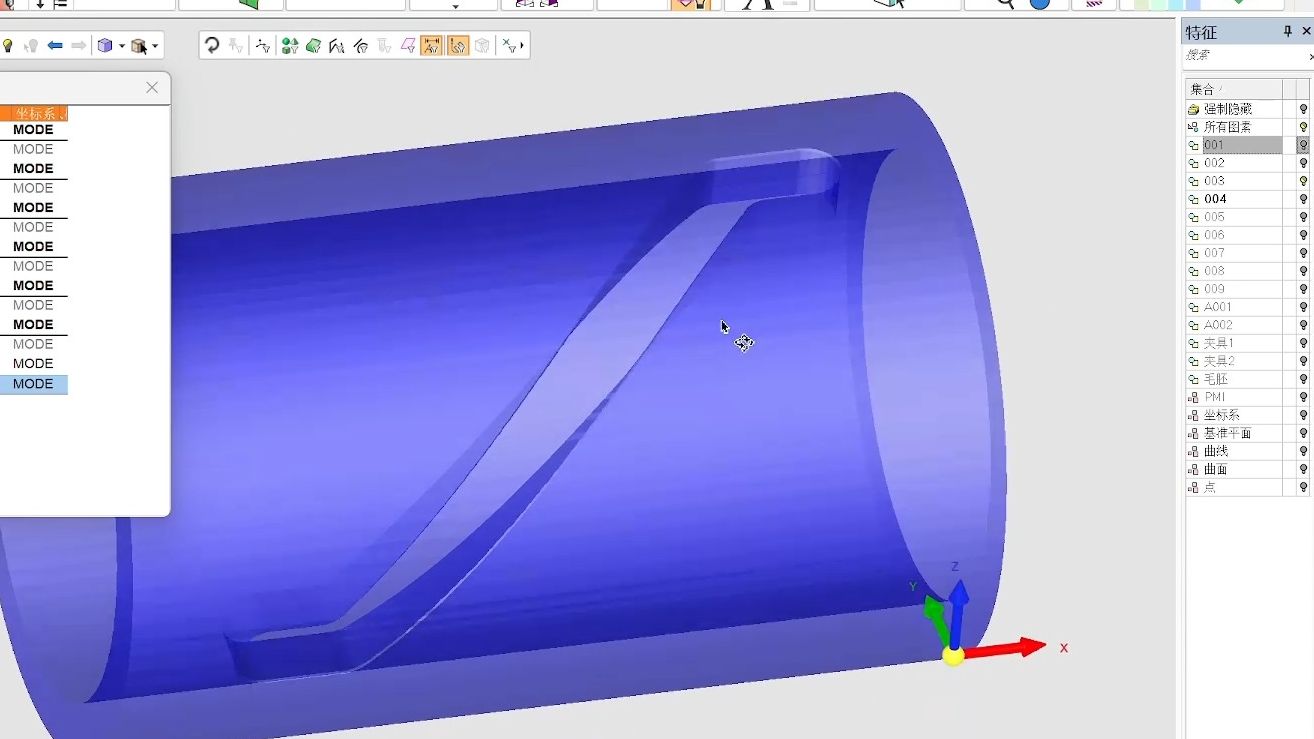Click the highlighted blue MODE entry
Image resolution: width=1314 pixels, height=739 pixels.
coord(33,384)
